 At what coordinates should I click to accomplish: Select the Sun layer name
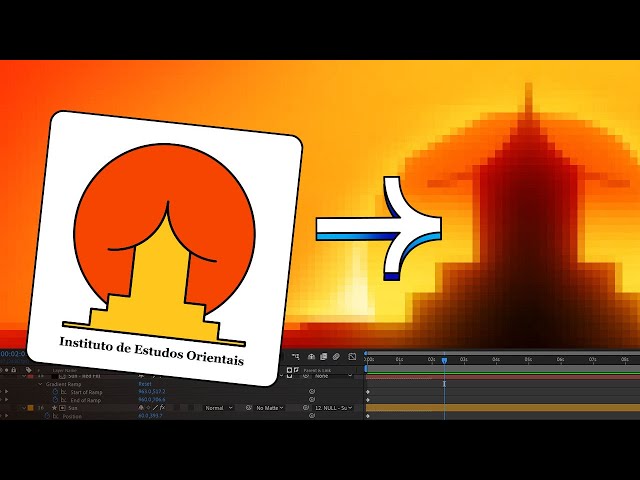pos(73,408)
